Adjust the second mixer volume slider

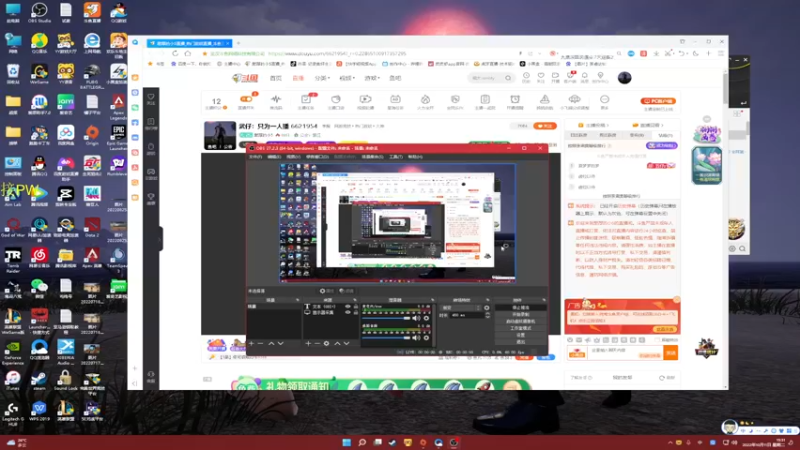coord(387,337)
